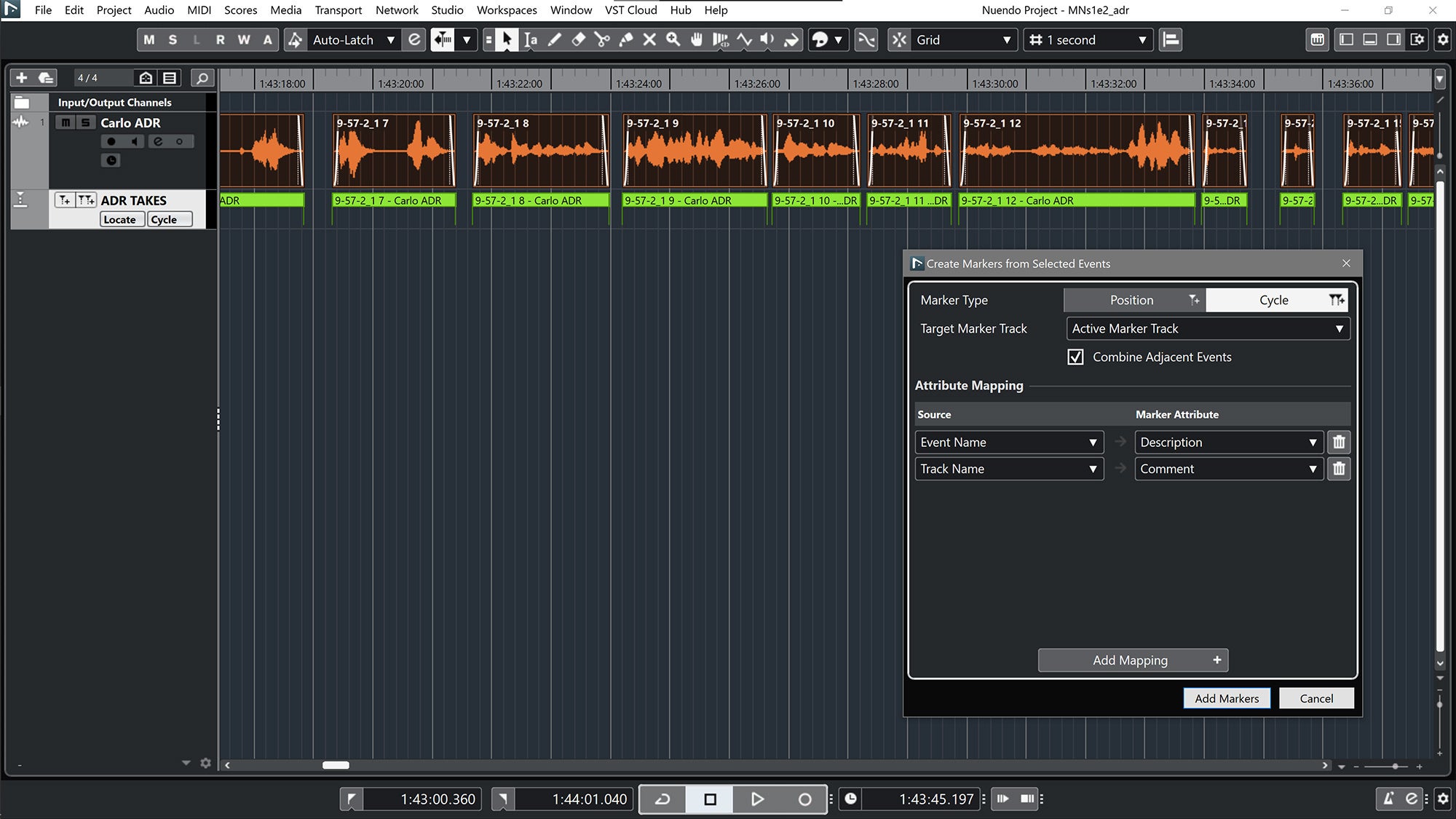Click the Add Markers button
Image resolution: width=1456 pixels, height=819 pixels.
point(1226,698)
